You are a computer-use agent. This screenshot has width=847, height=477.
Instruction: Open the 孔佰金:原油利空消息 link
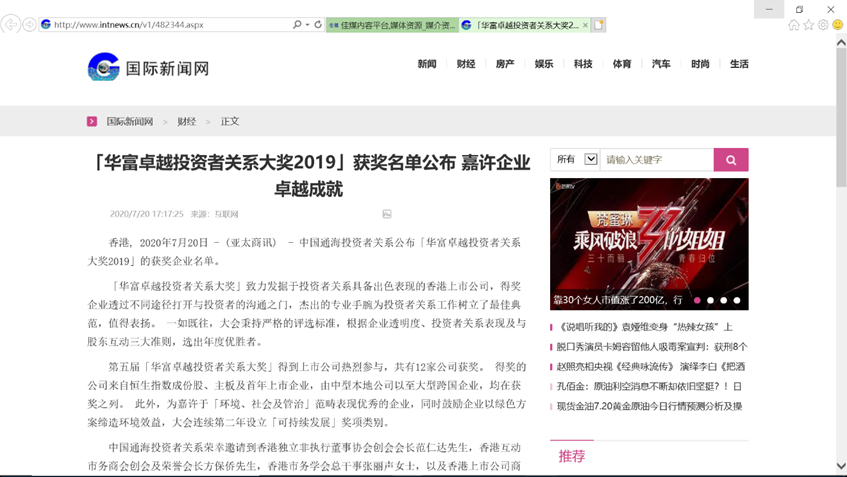pos(649,386)
